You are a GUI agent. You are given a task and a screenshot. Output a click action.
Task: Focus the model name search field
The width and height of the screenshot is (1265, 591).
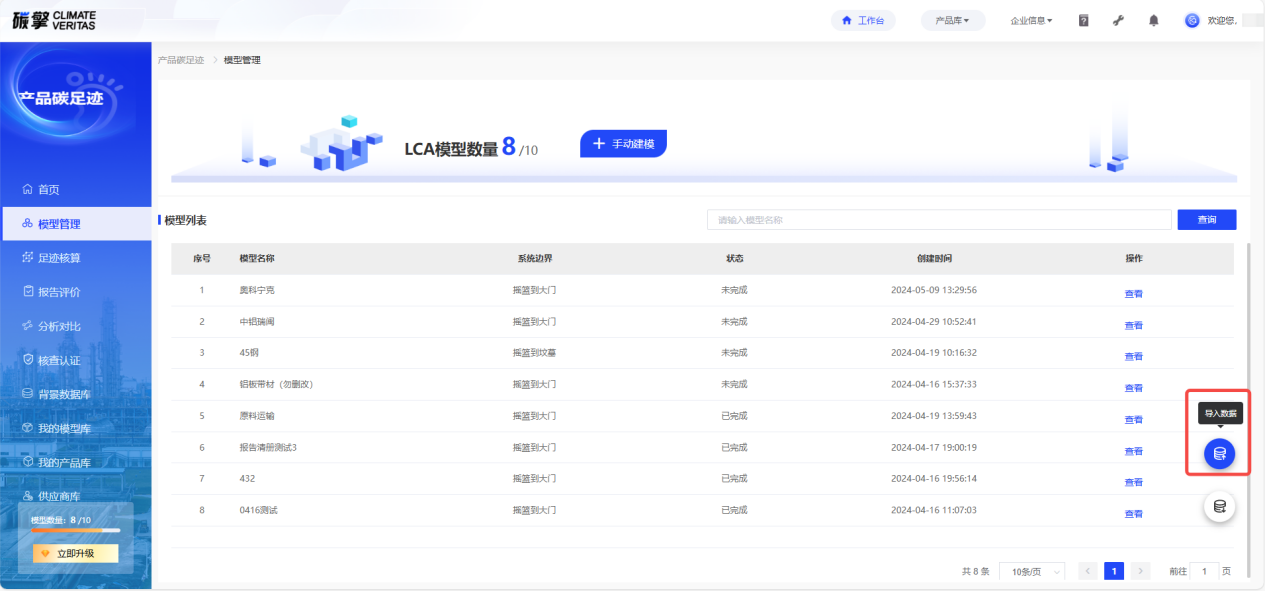pos(938,220)
